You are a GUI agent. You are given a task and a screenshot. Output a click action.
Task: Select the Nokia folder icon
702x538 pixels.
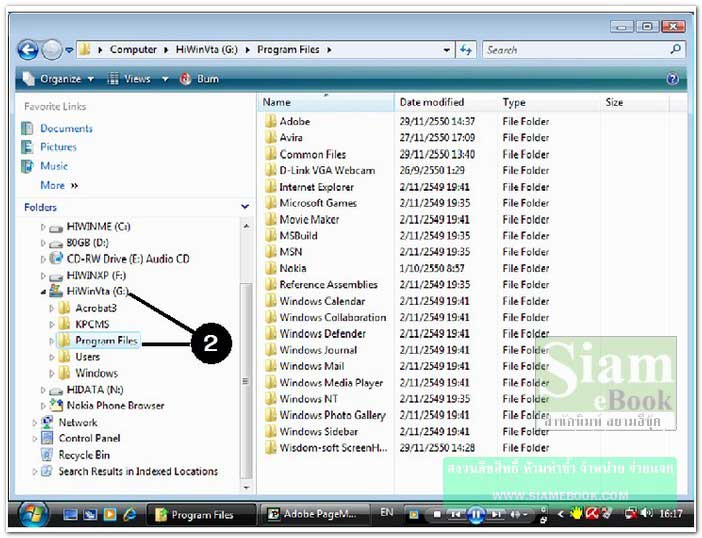click(x=270, y=268)
